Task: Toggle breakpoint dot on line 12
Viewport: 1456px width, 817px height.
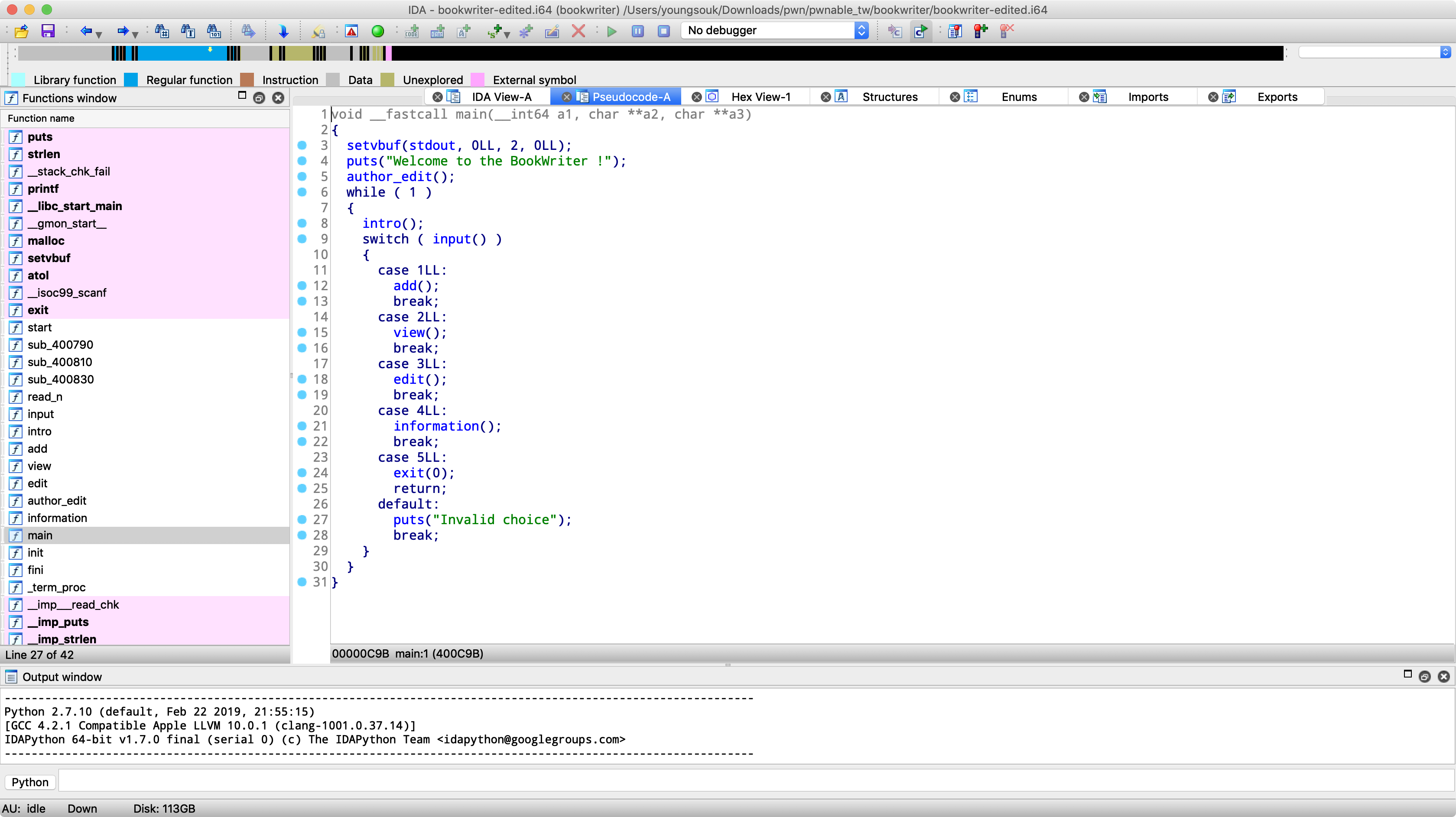Action: tap(302, 286)
